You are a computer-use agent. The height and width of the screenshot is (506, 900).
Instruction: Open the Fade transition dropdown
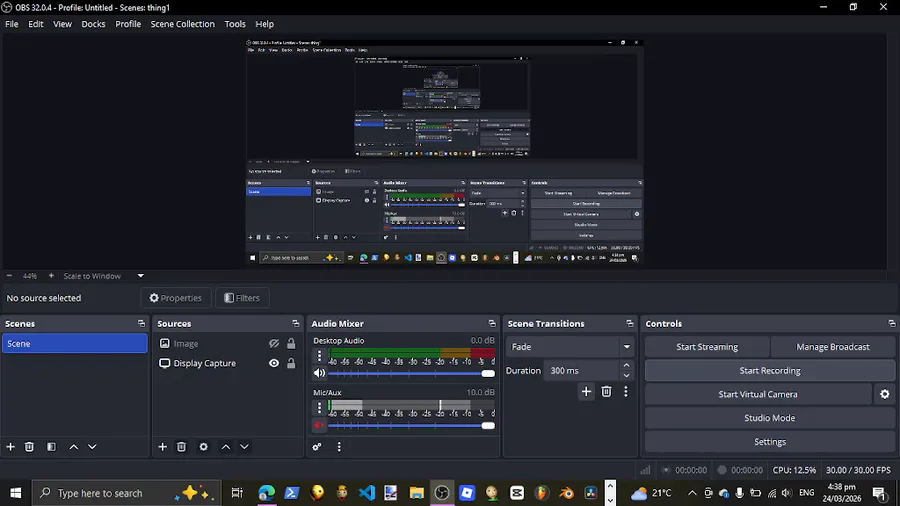point(569,347)
